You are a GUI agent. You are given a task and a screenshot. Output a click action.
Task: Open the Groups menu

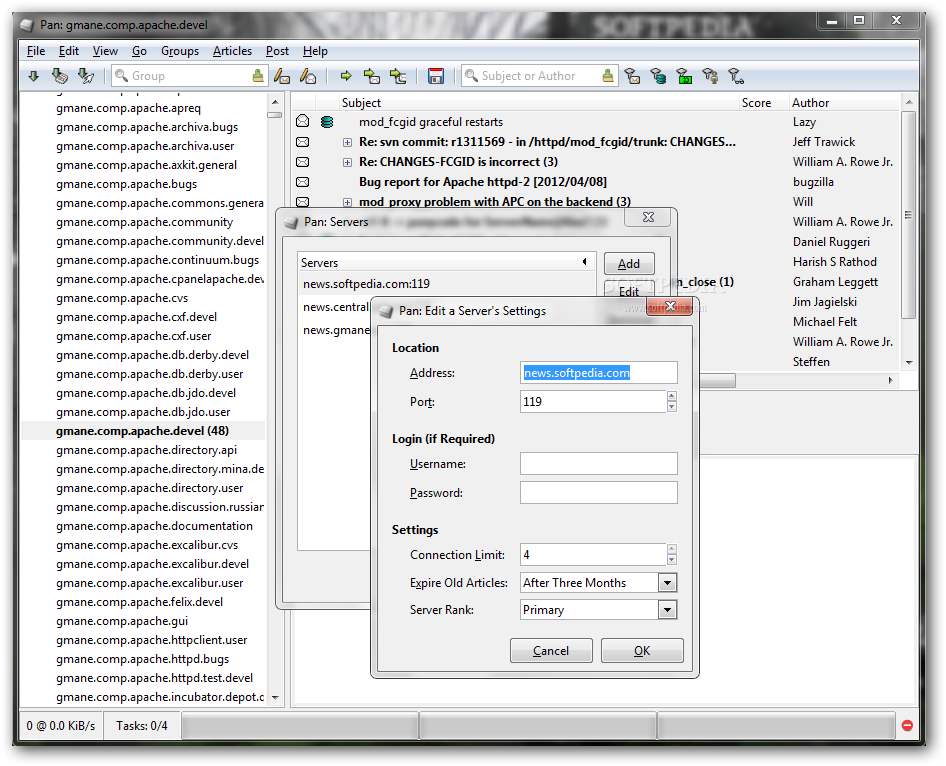click(x=180, y=51)
